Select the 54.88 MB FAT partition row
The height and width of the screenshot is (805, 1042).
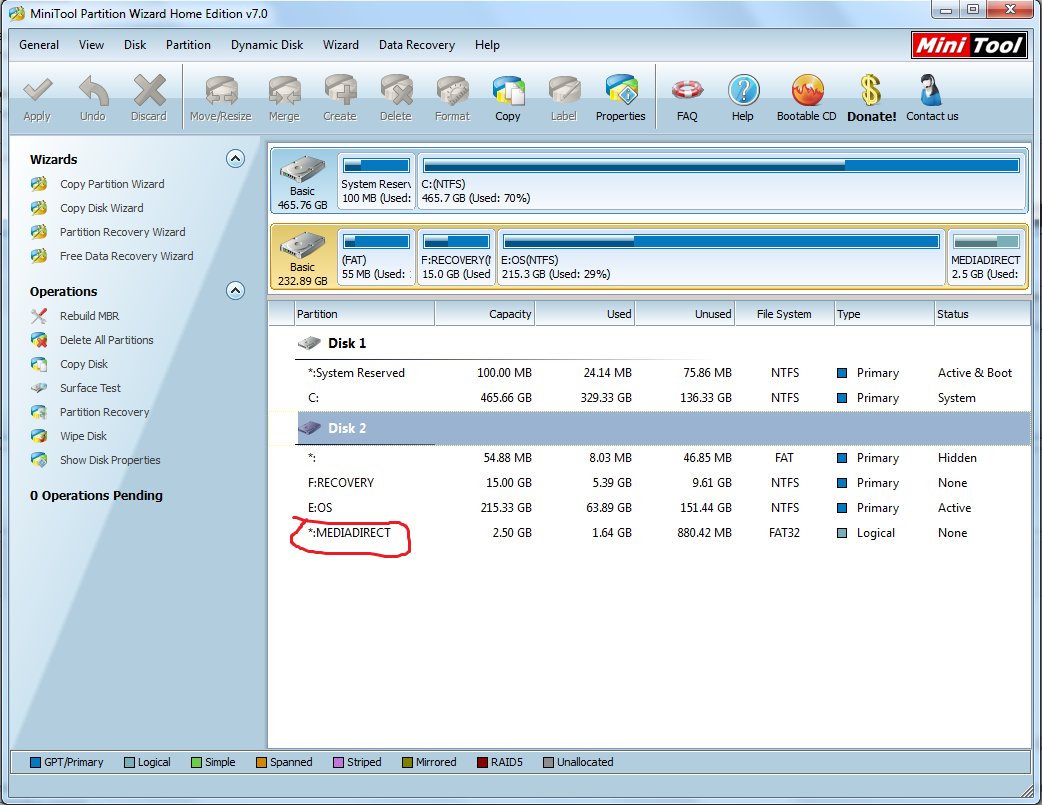[x=649, y=458]
